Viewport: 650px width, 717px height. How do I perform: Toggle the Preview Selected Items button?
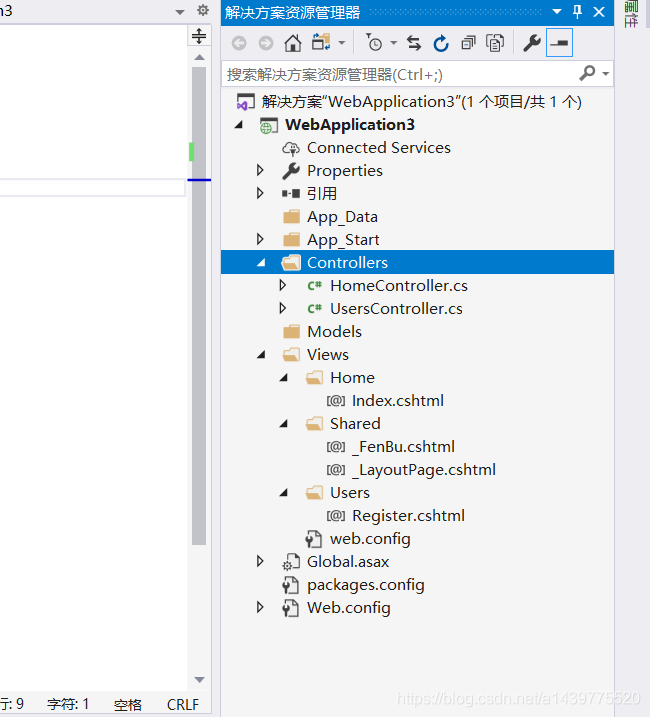point(559,43)
